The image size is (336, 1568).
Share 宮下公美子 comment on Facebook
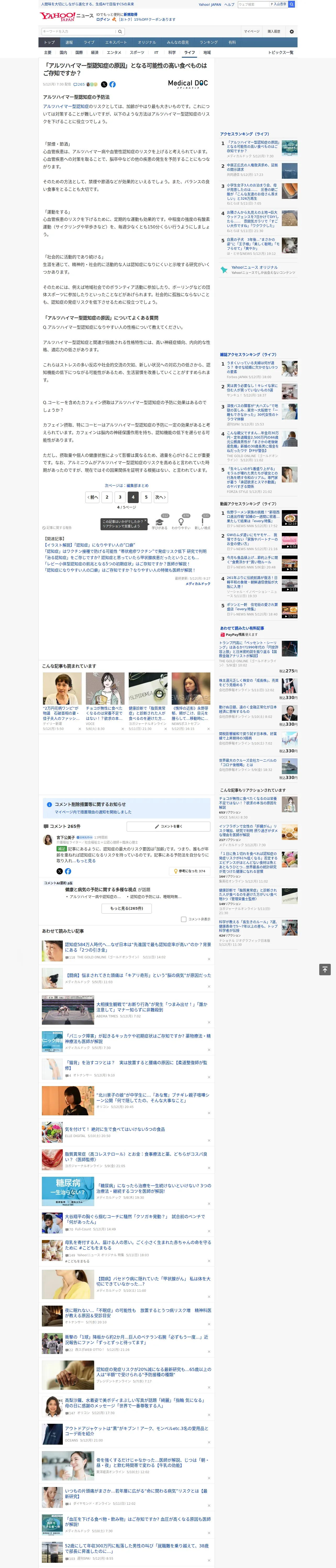(x=68, y=871)
